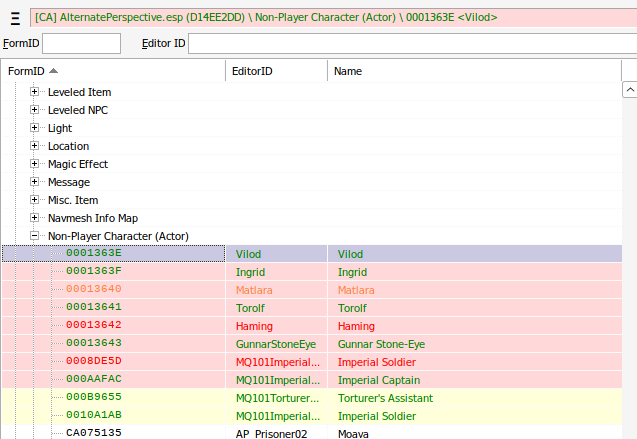Sort by the Name column header
The width and height of the screenshot is (637, 439).
[x=474, y=71]
